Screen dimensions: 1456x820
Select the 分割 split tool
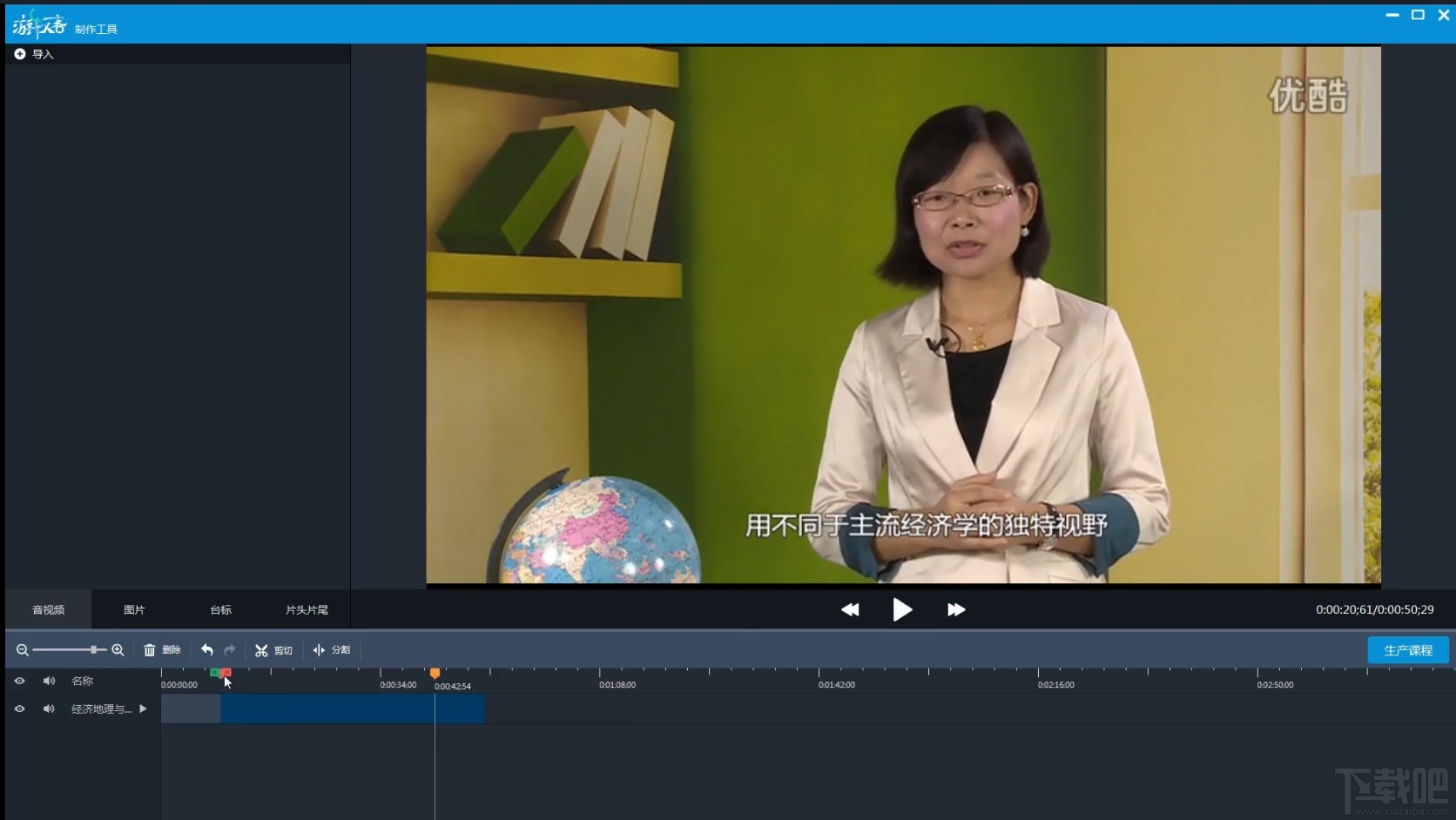click(319, 650)
